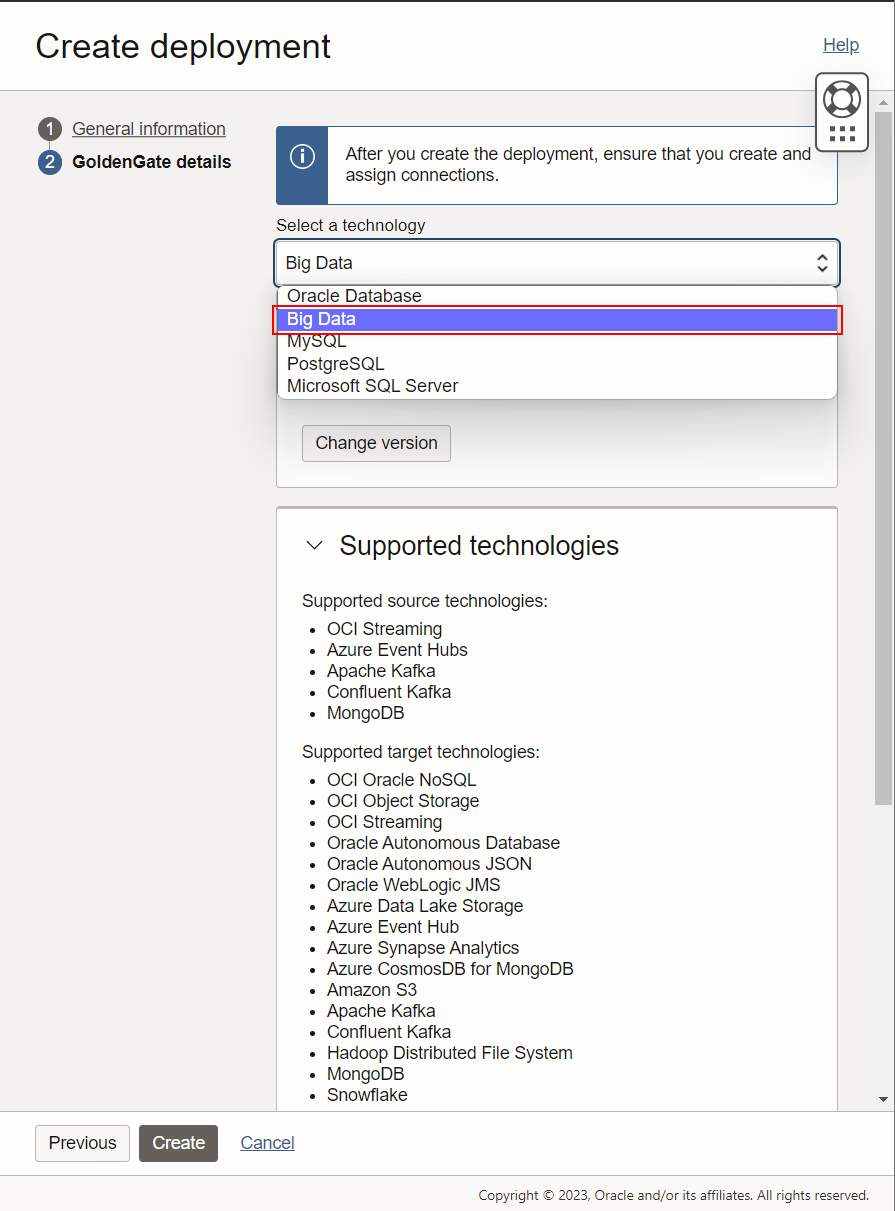Collapse the Supported technologies section
The width and height of the screenshot is (895, 1211).
click(314, 546)
